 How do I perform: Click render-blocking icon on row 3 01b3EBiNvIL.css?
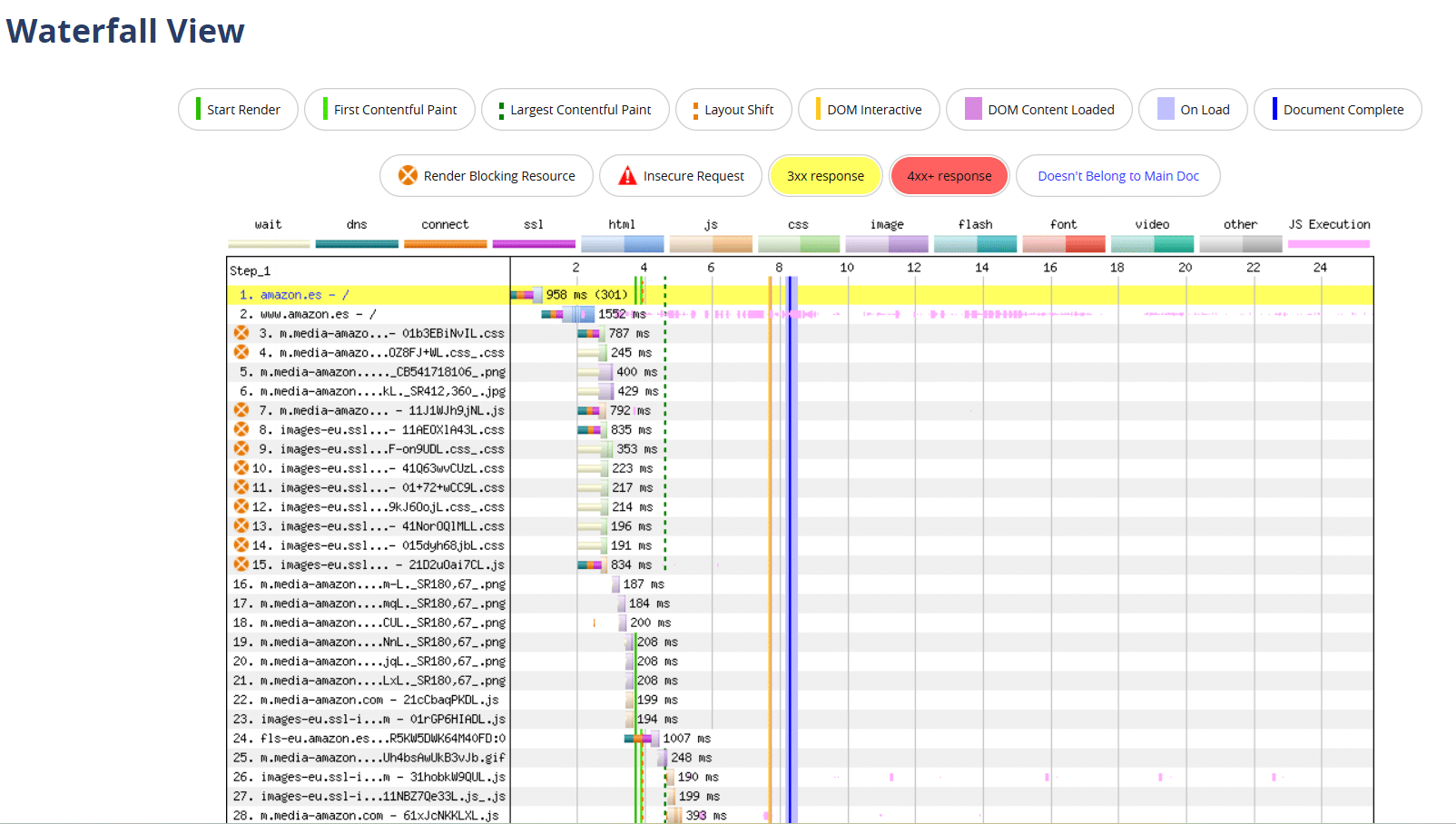click(x=241, y=333)
